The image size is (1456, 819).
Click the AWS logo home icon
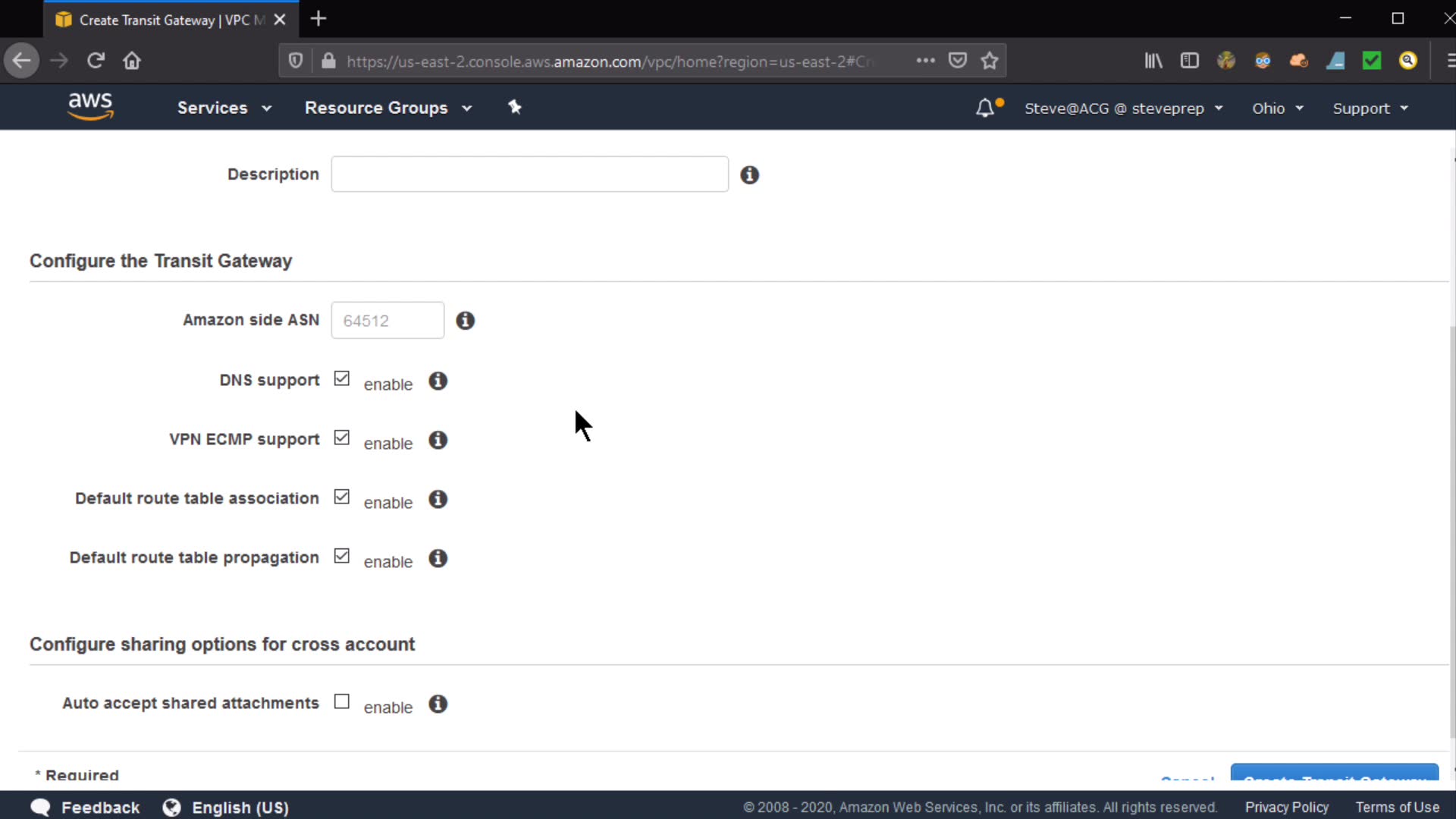pyautogui.click(x=90, y=107)
